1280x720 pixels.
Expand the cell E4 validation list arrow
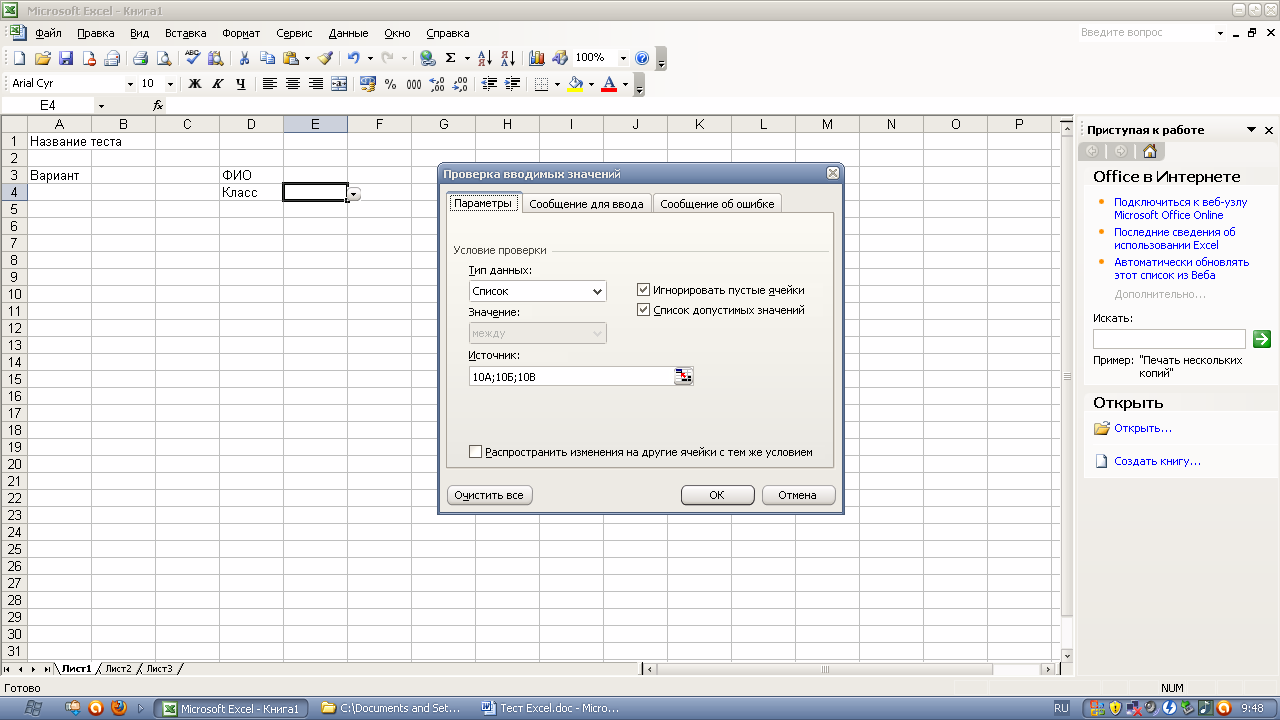(x=354, y=193)
